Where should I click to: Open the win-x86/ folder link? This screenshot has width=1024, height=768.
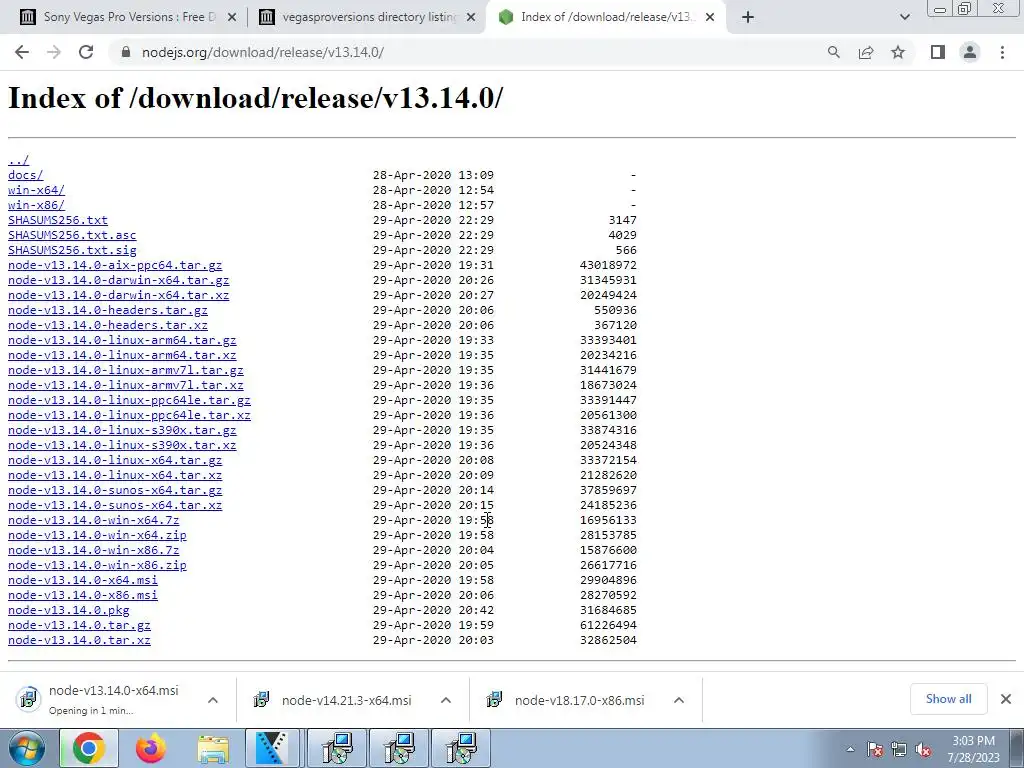[x=37, y=205]
